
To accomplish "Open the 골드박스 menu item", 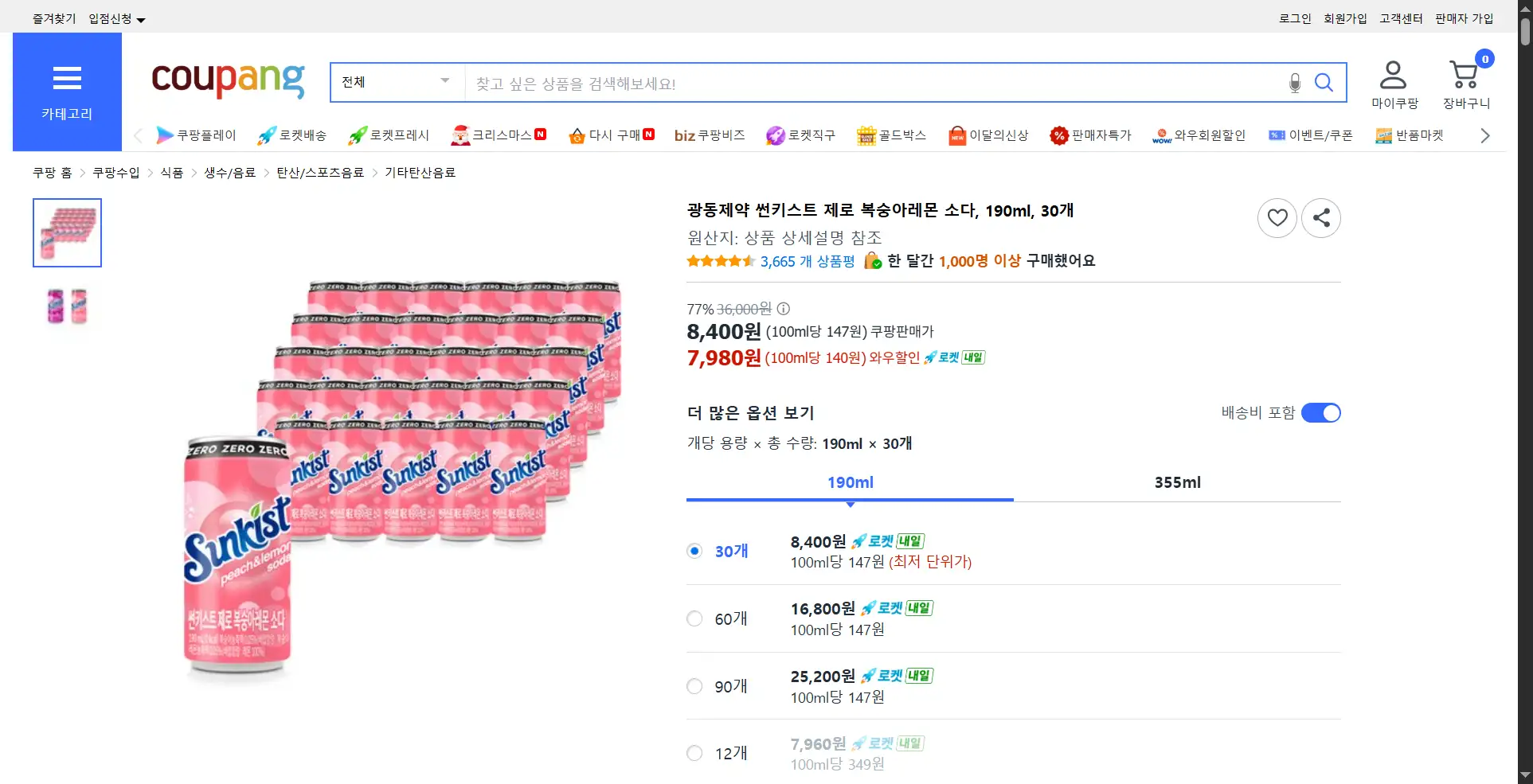I will click(x=891, y=135).
